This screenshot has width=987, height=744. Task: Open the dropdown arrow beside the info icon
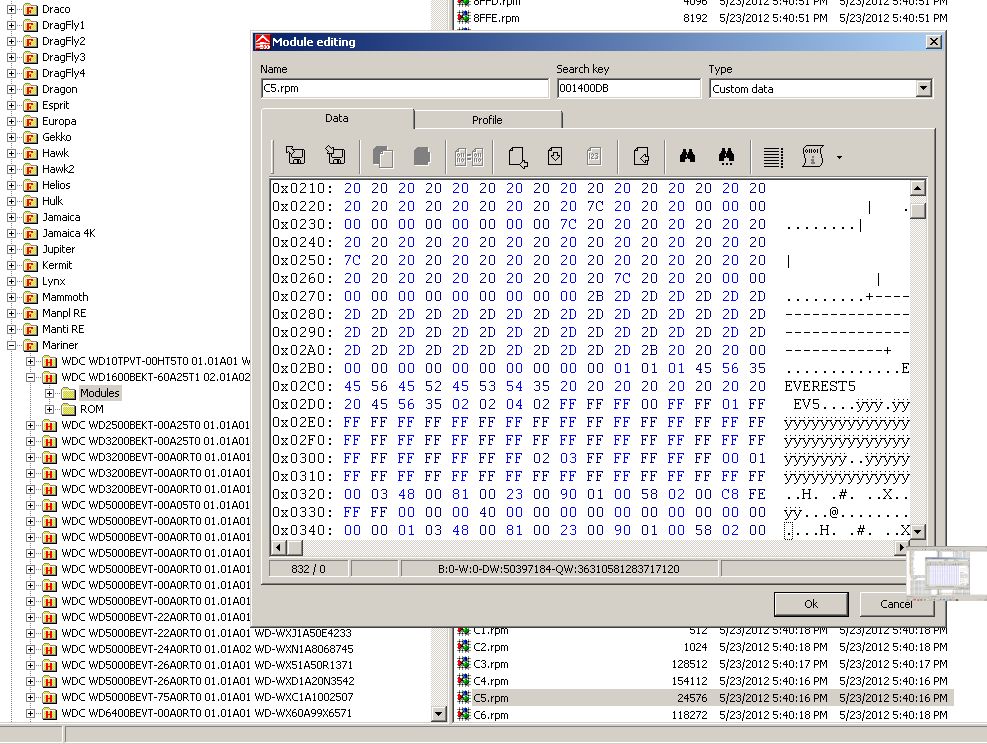(839, 157)
